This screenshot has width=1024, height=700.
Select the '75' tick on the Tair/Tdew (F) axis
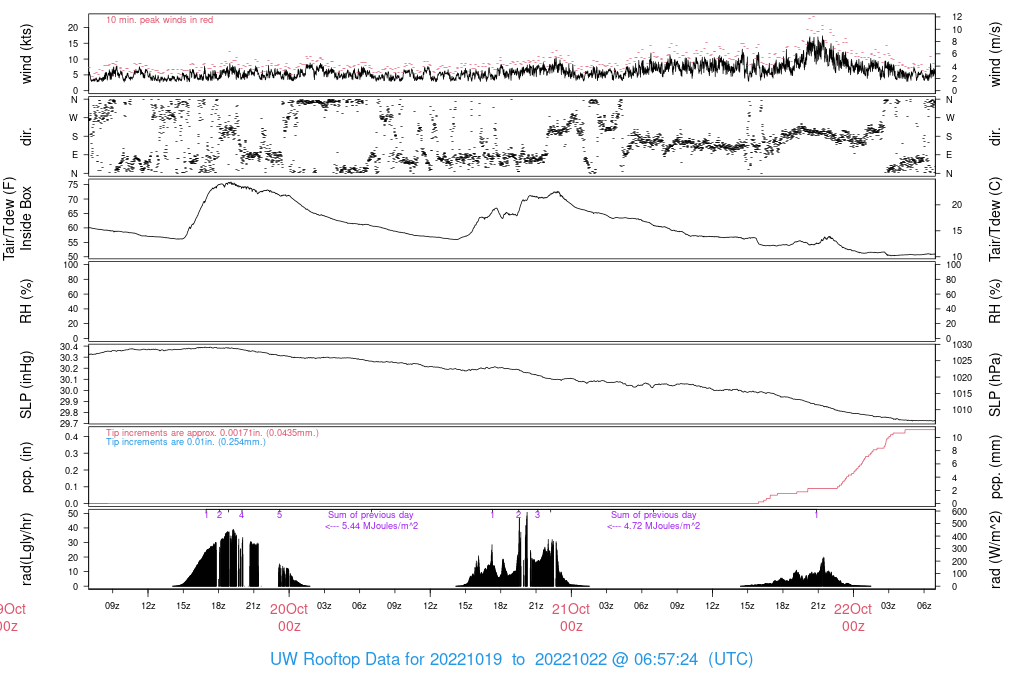[x=72, y=185]
